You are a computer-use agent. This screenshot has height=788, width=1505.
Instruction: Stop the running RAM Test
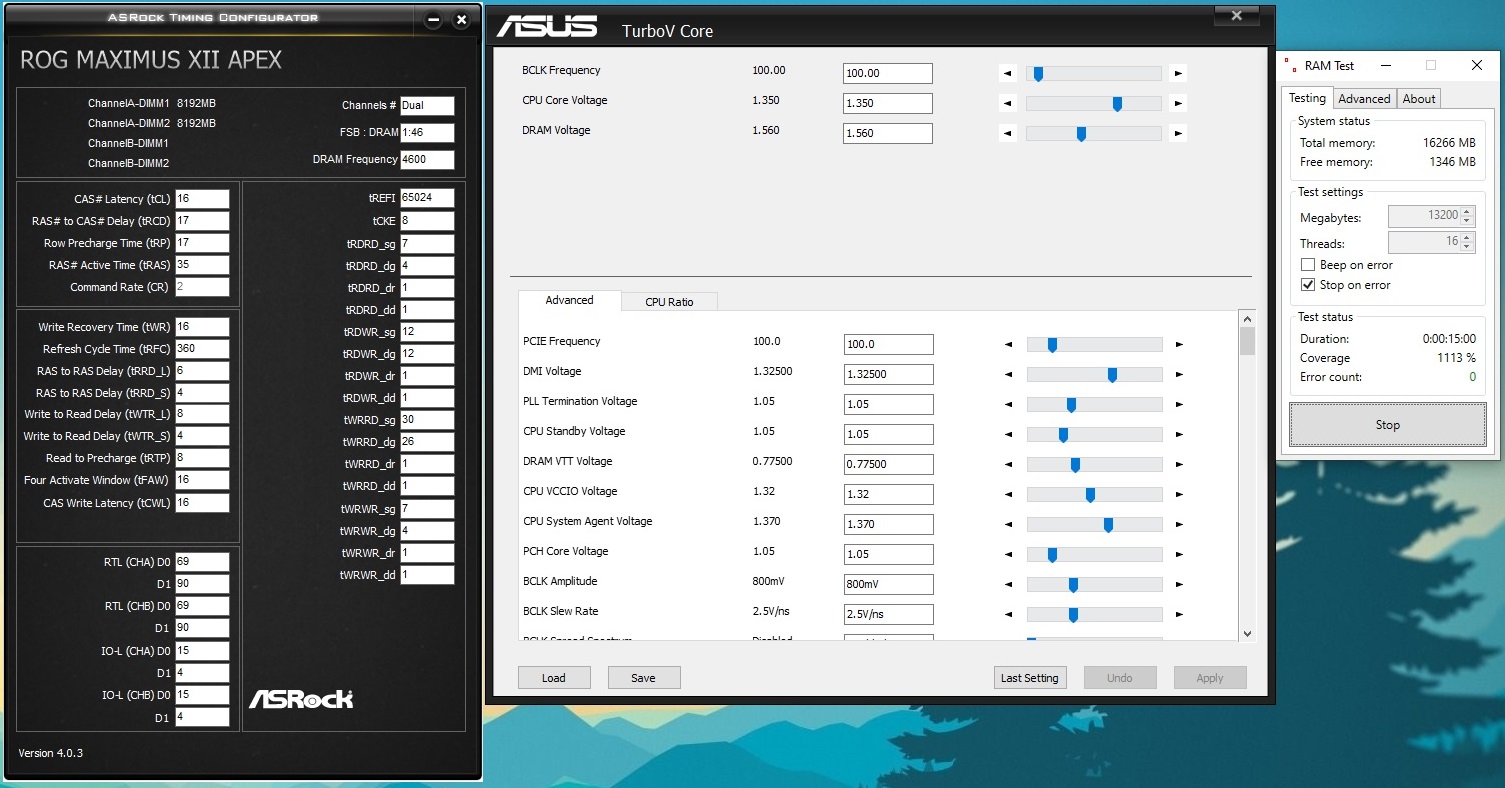[x=1388, y=425]
